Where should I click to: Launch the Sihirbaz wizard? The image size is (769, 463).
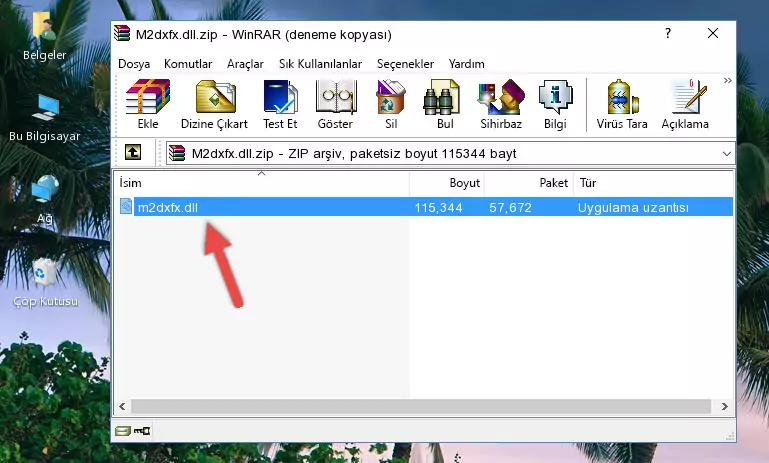tap(501, 104)
